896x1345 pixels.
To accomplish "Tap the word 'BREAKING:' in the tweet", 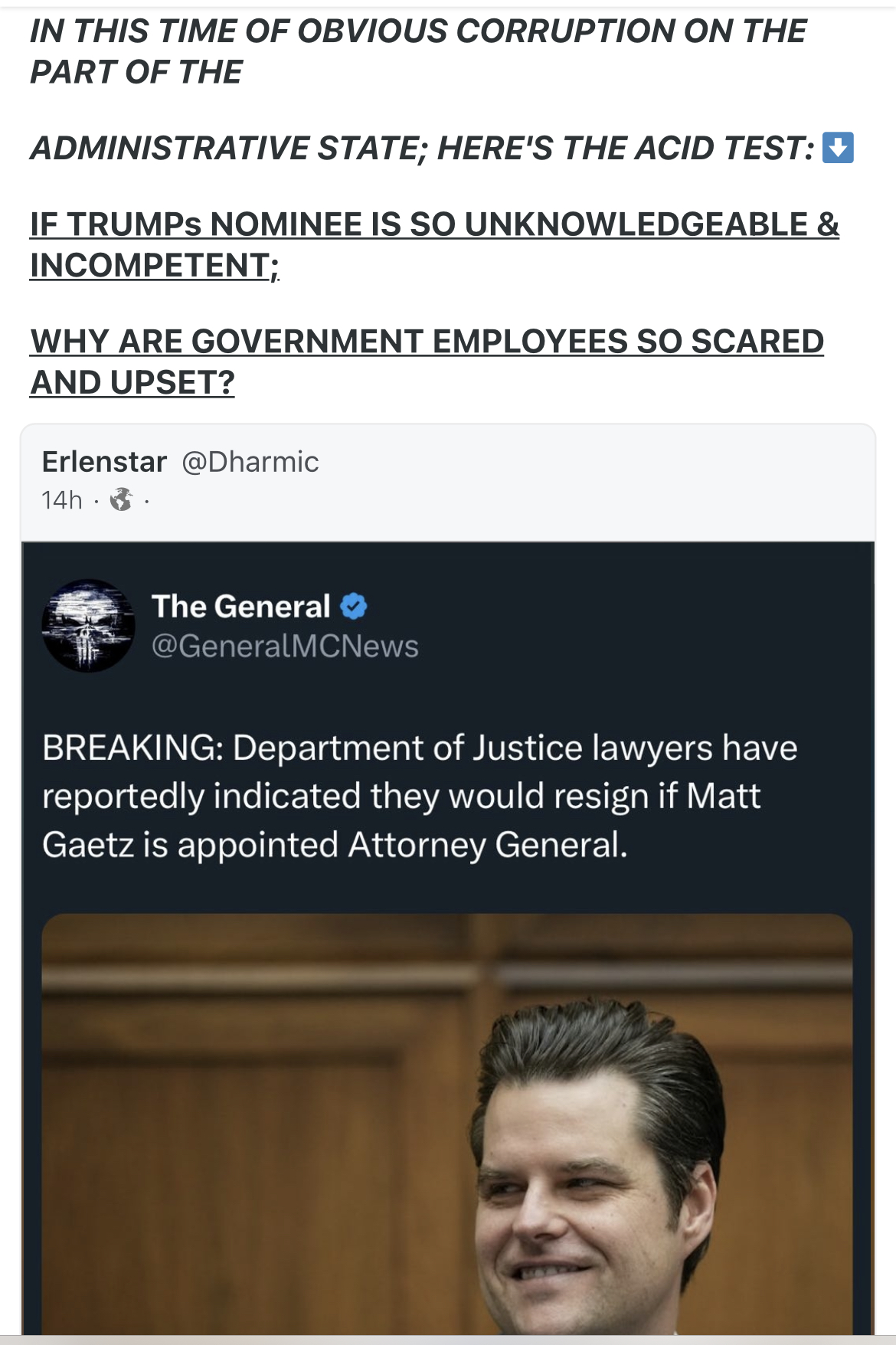I will [132, 748].
